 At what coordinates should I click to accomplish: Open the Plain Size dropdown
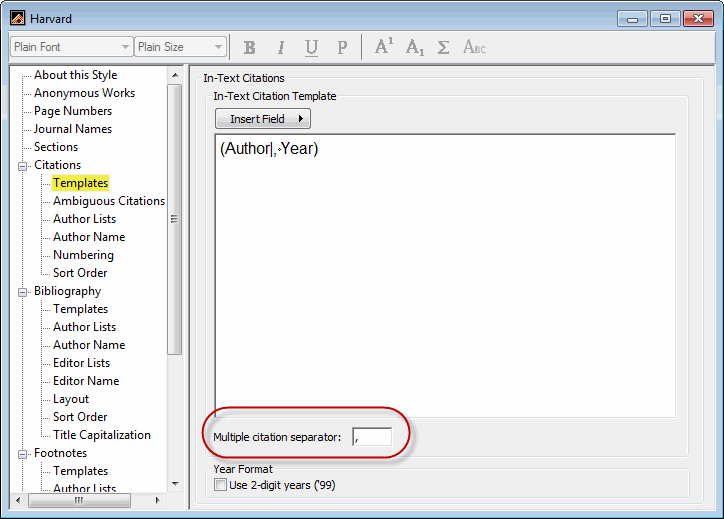[x=181, y=47]
